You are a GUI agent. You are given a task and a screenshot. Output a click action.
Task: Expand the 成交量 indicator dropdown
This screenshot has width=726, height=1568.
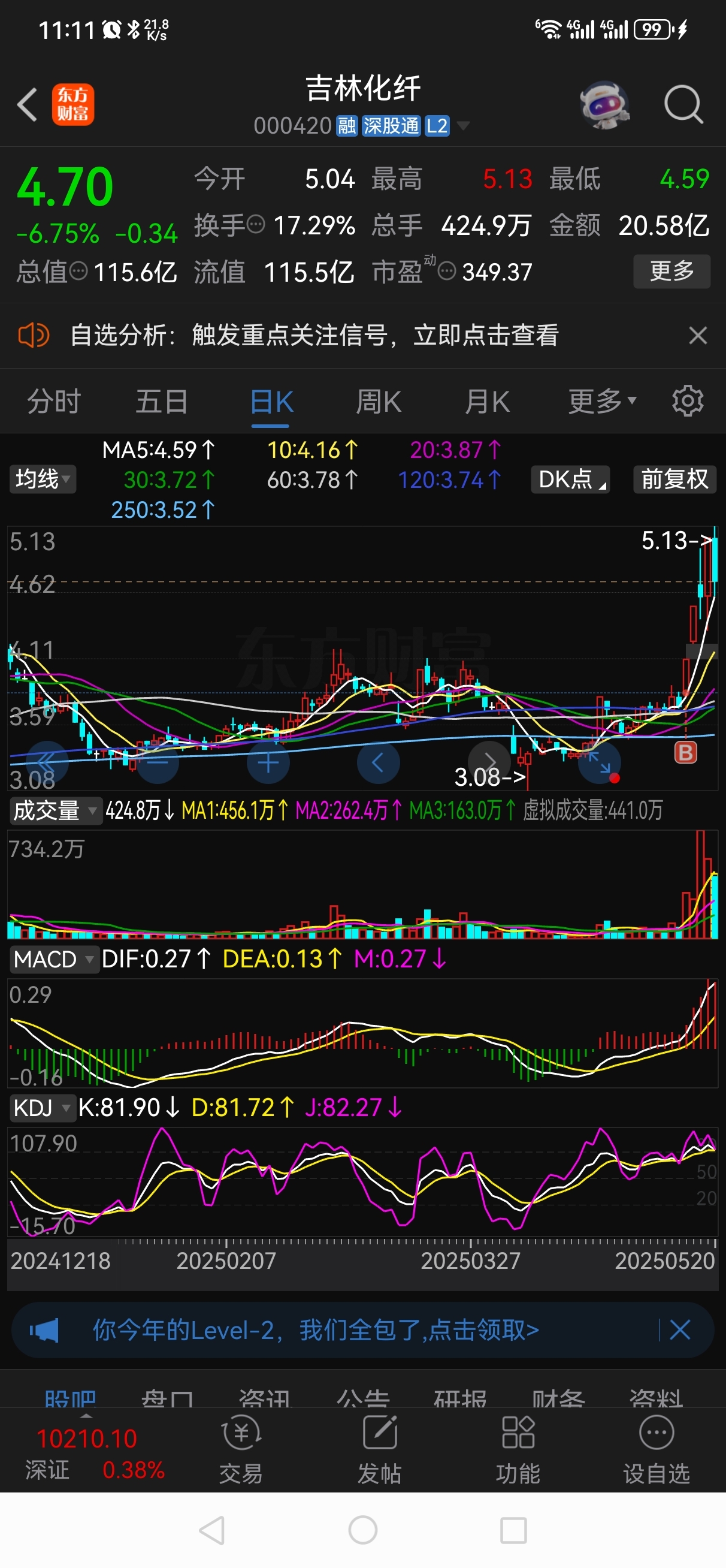(x=55, y=811)
